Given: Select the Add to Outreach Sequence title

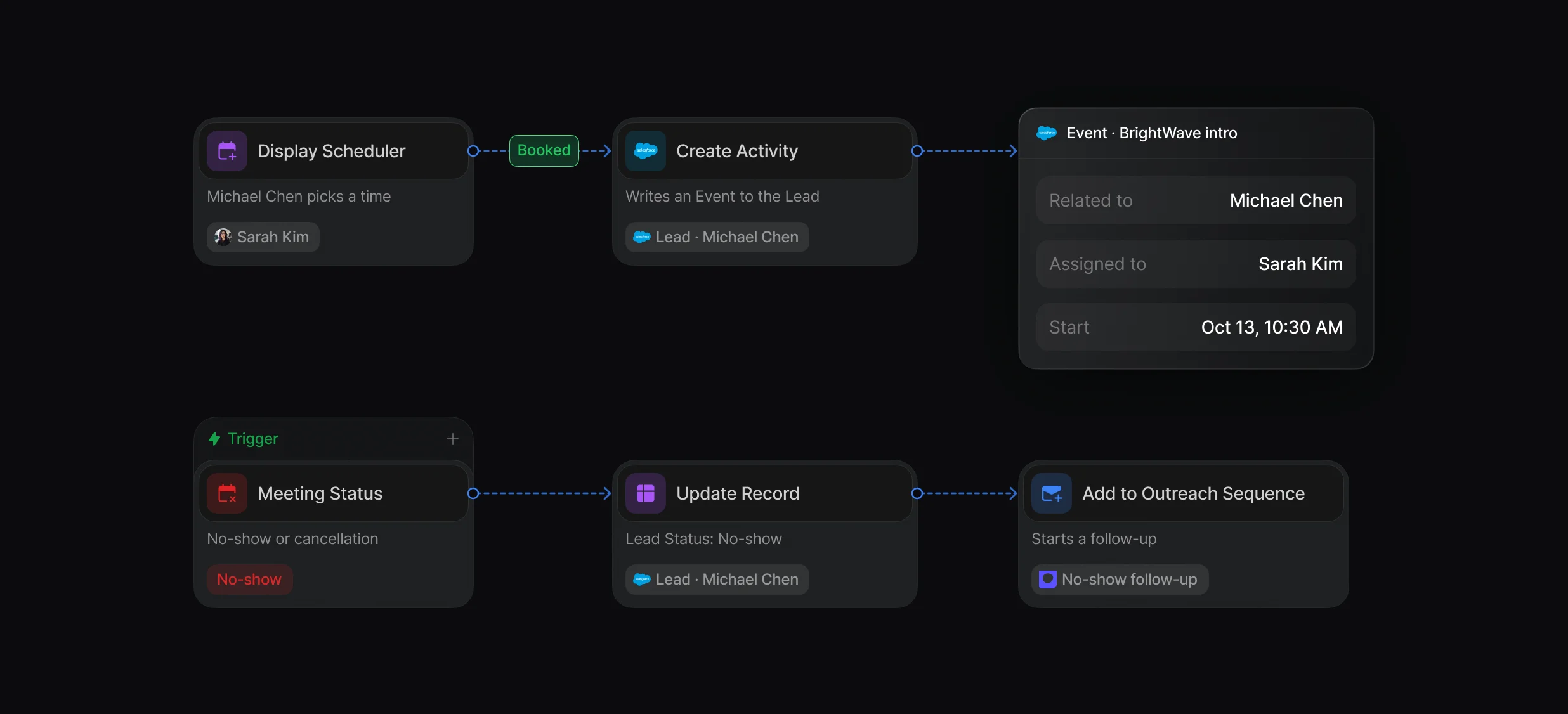Looking at the screenshot, I should point(1194,493).
